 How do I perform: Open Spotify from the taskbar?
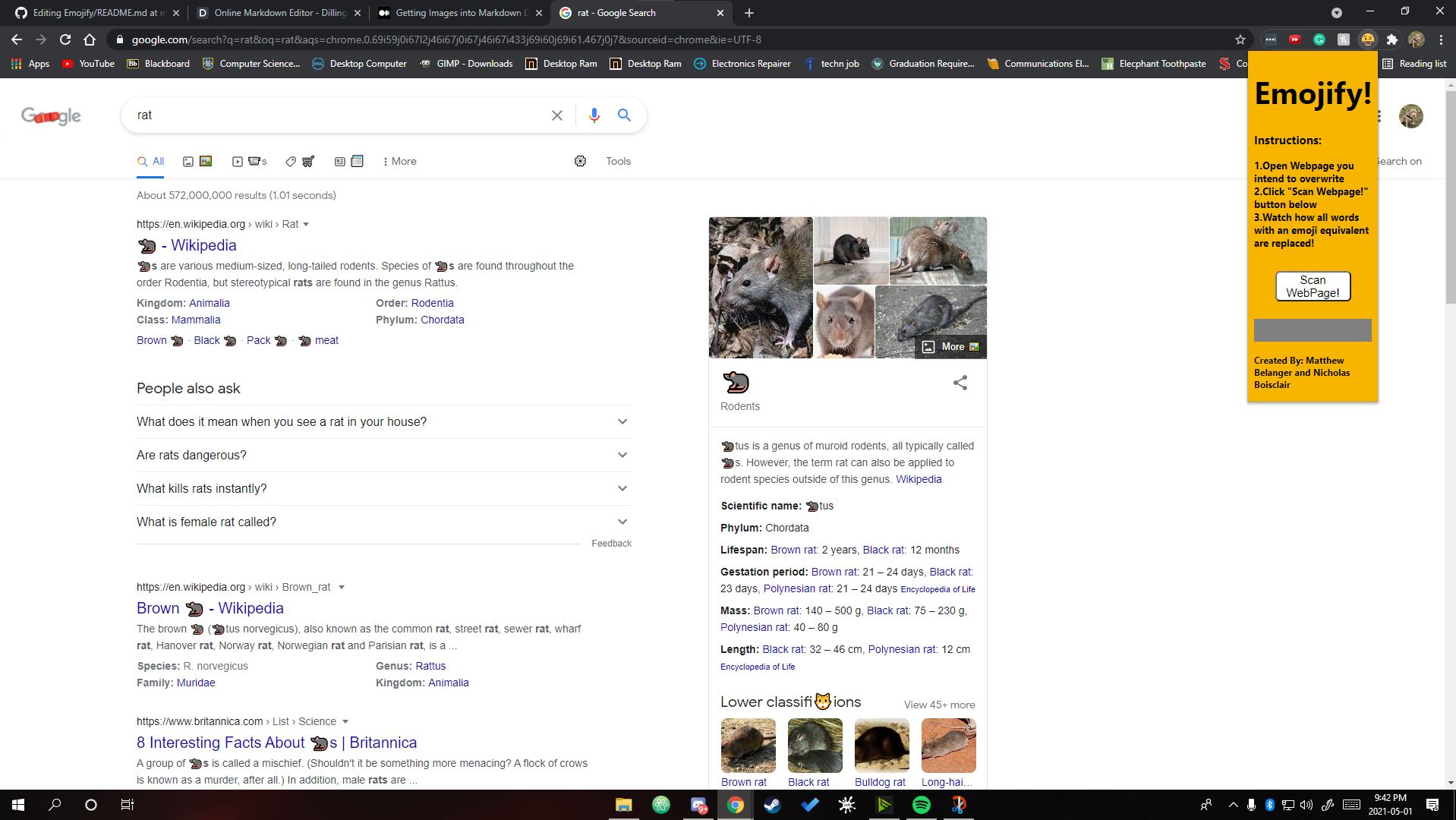click(921, 805)
